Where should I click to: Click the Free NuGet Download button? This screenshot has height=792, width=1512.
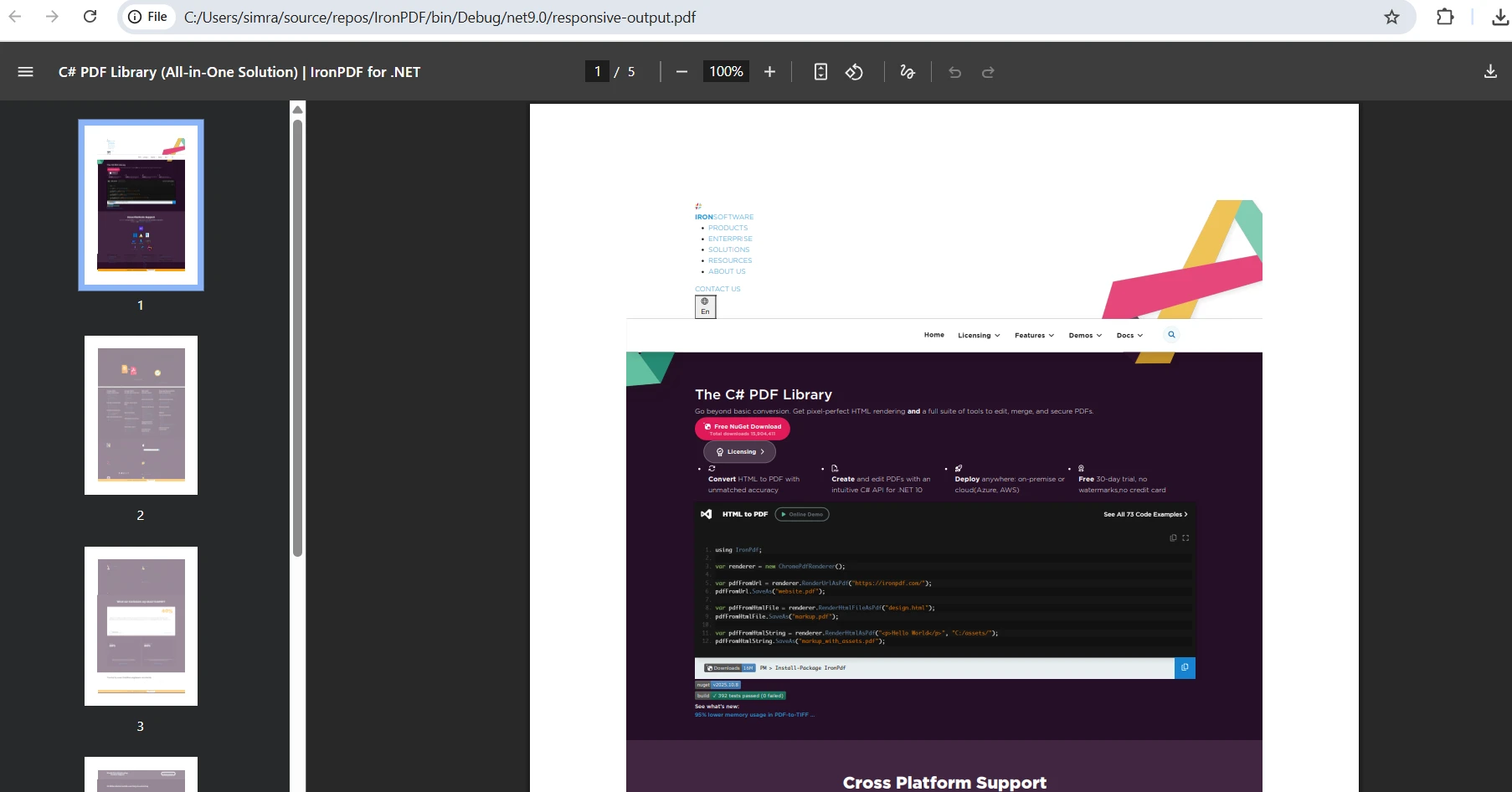743,428
